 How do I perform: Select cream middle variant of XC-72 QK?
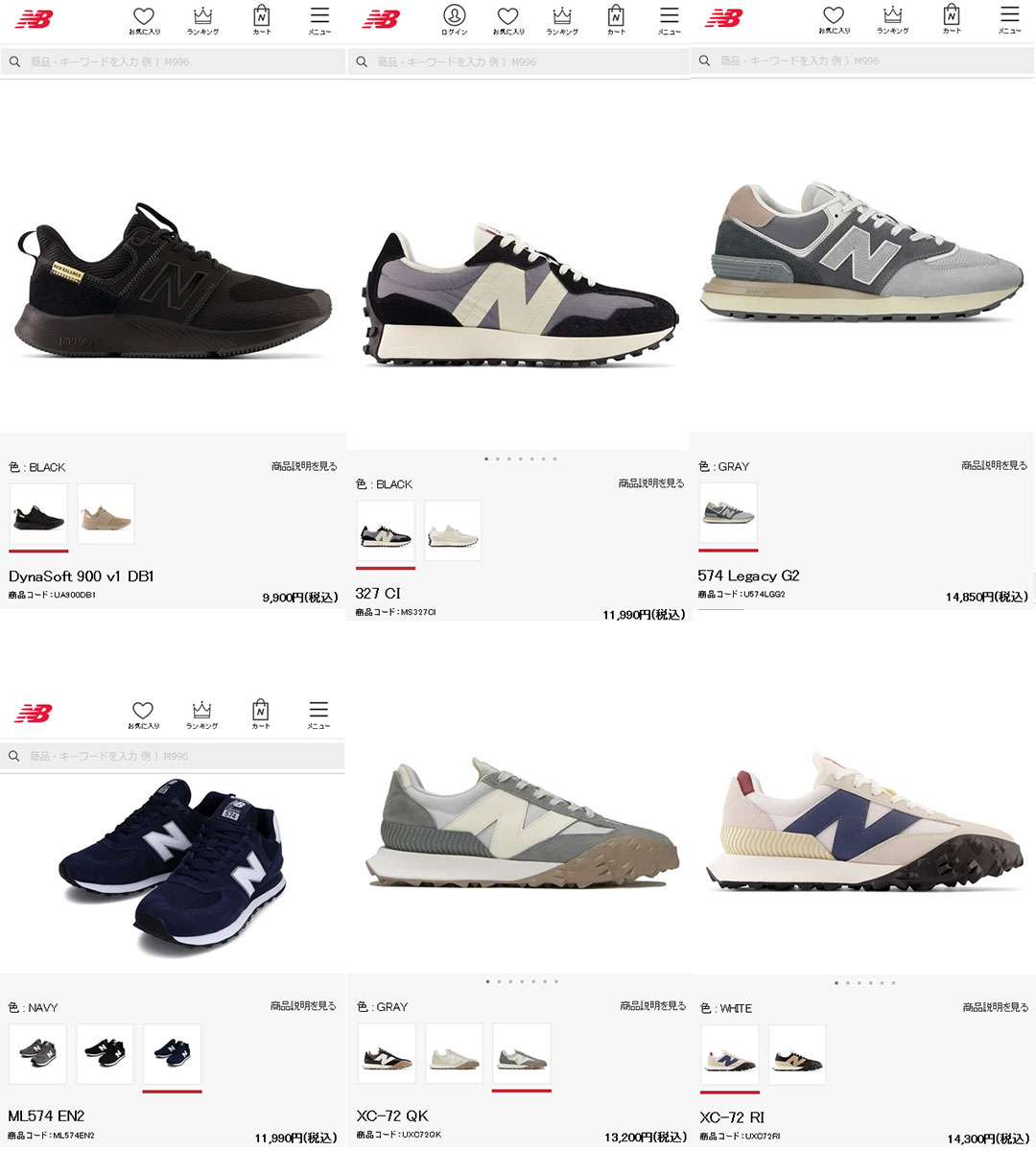tap(454, 1053)
